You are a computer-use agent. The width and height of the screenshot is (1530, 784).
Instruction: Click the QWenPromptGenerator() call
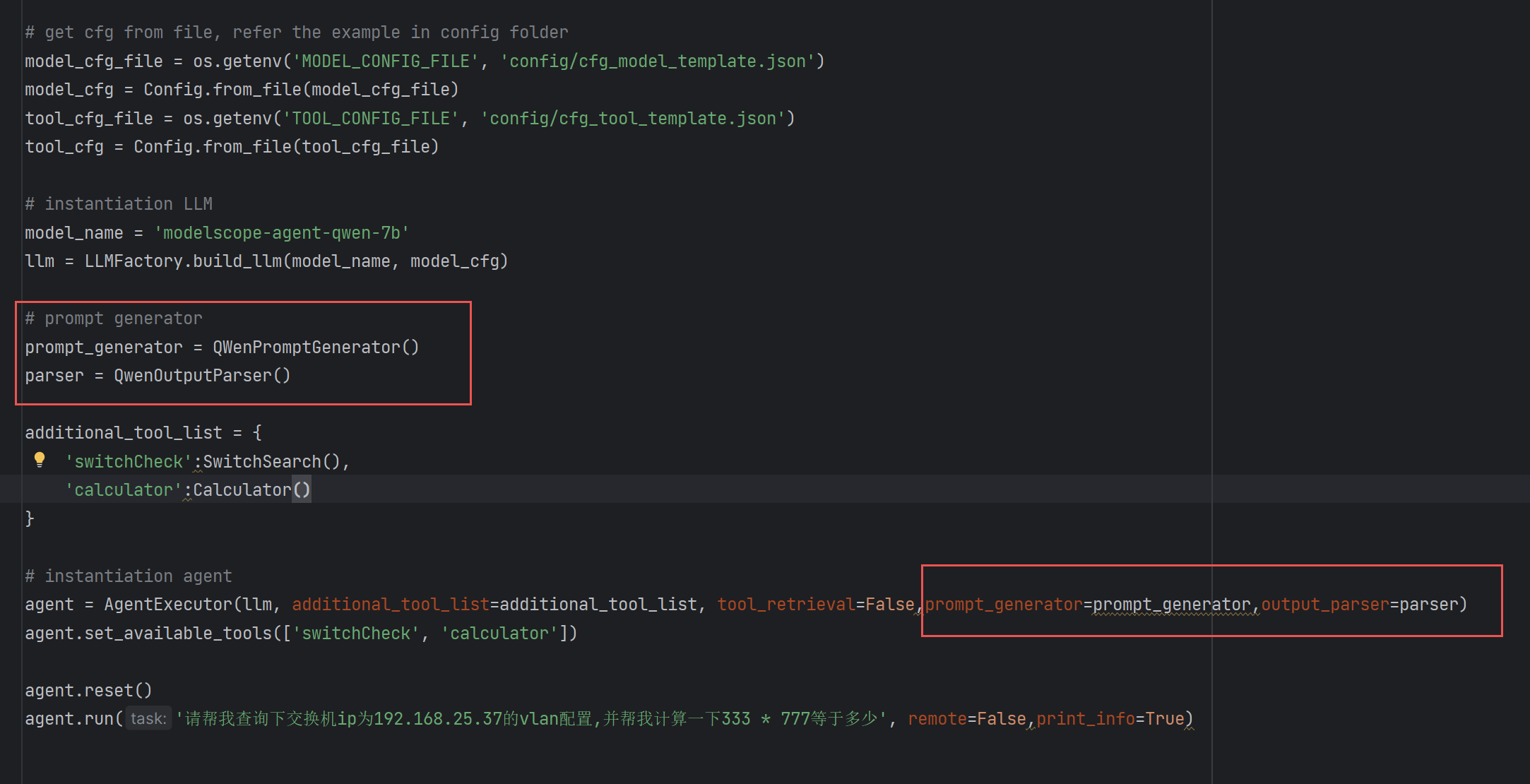315,348
